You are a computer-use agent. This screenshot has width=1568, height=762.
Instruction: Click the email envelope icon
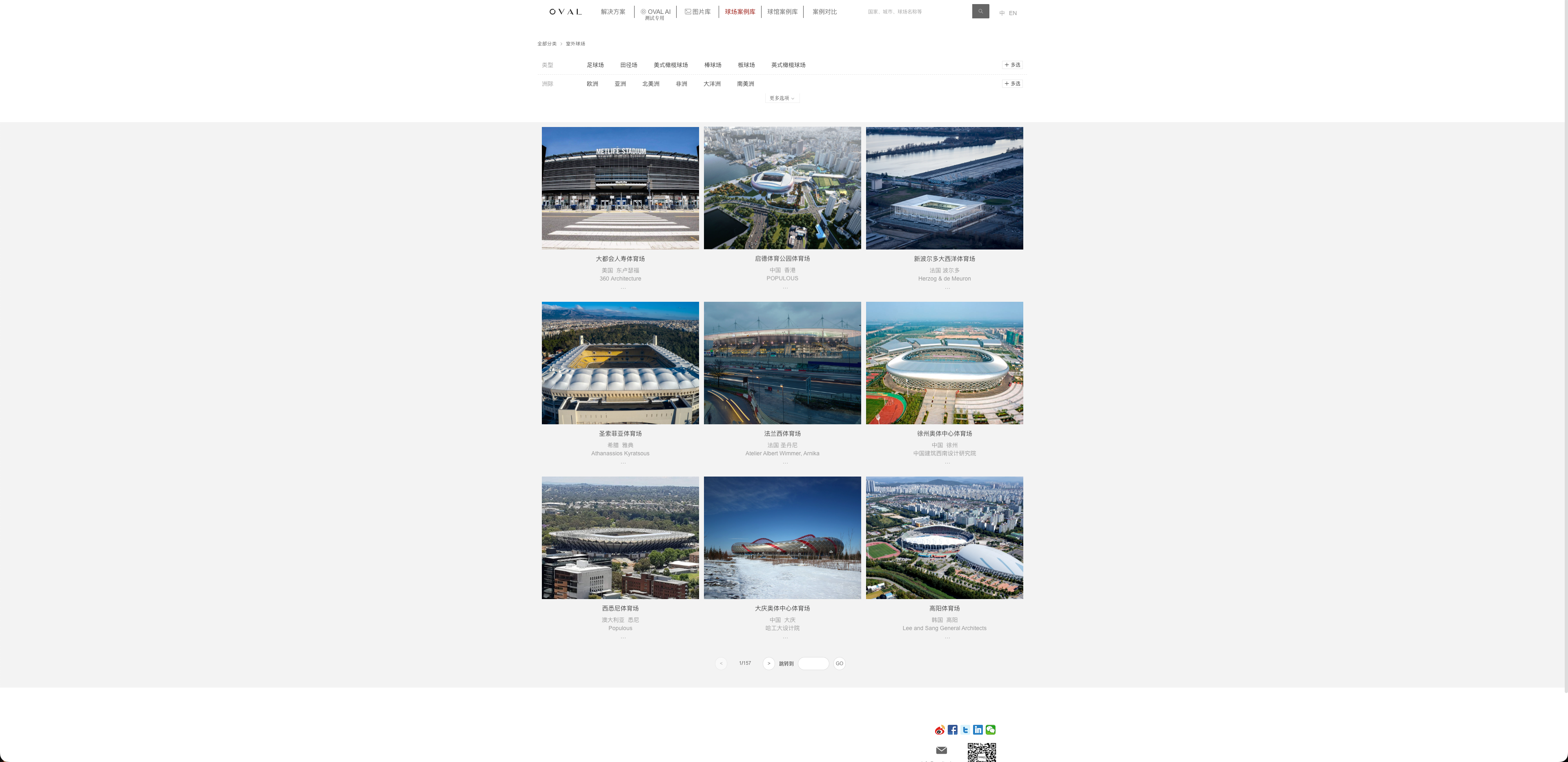pos(942,750)
